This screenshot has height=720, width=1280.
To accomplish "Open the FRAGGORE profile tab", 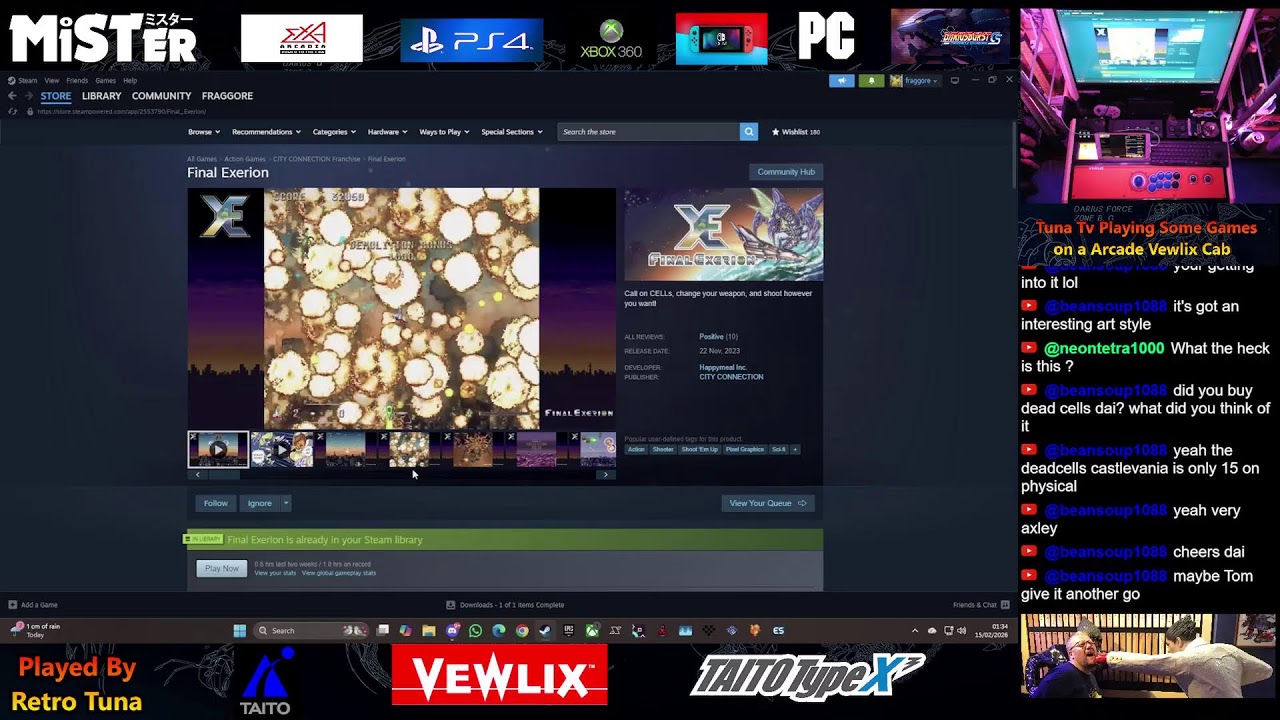I will pyautogui.click(x=227, y=96).
